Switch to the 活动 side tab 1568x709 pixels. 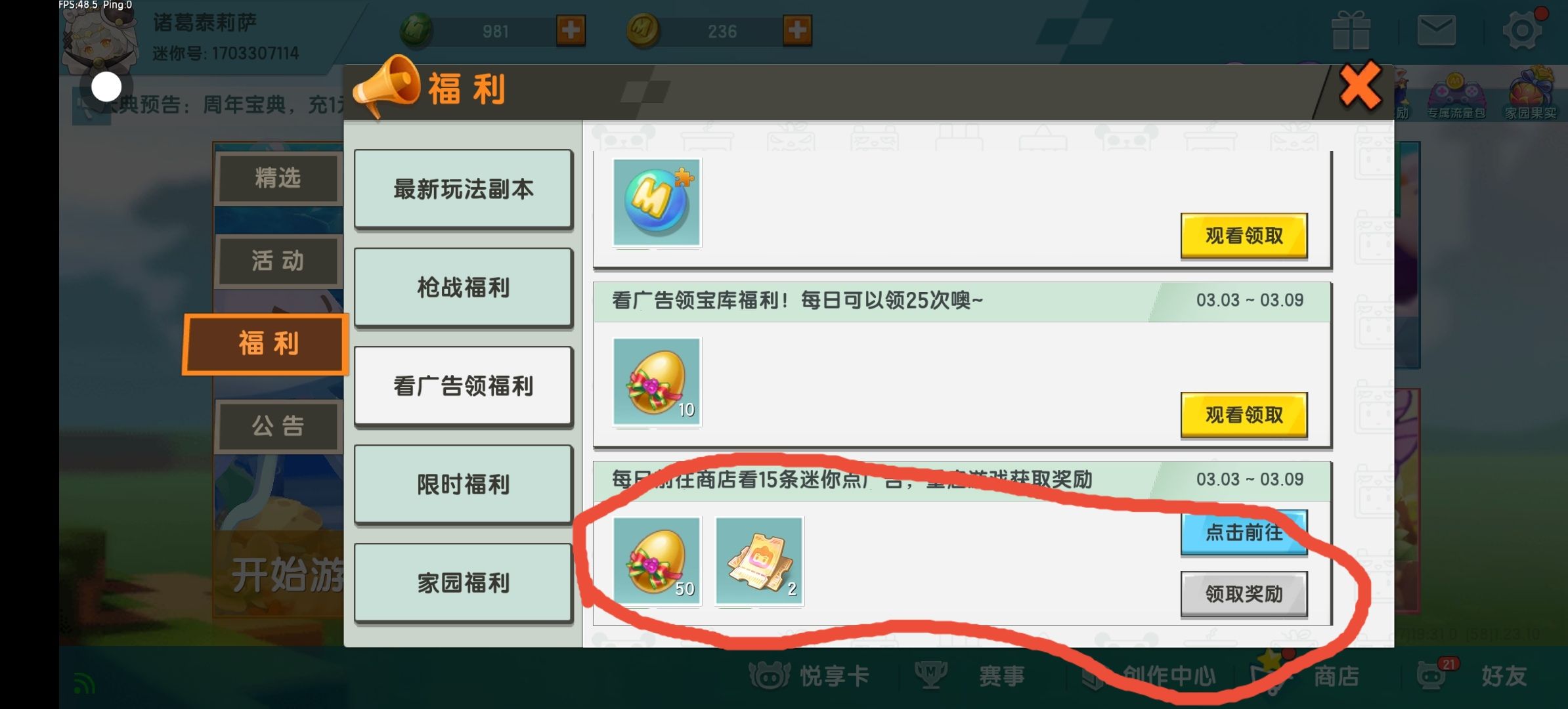[x=278, y=261]
